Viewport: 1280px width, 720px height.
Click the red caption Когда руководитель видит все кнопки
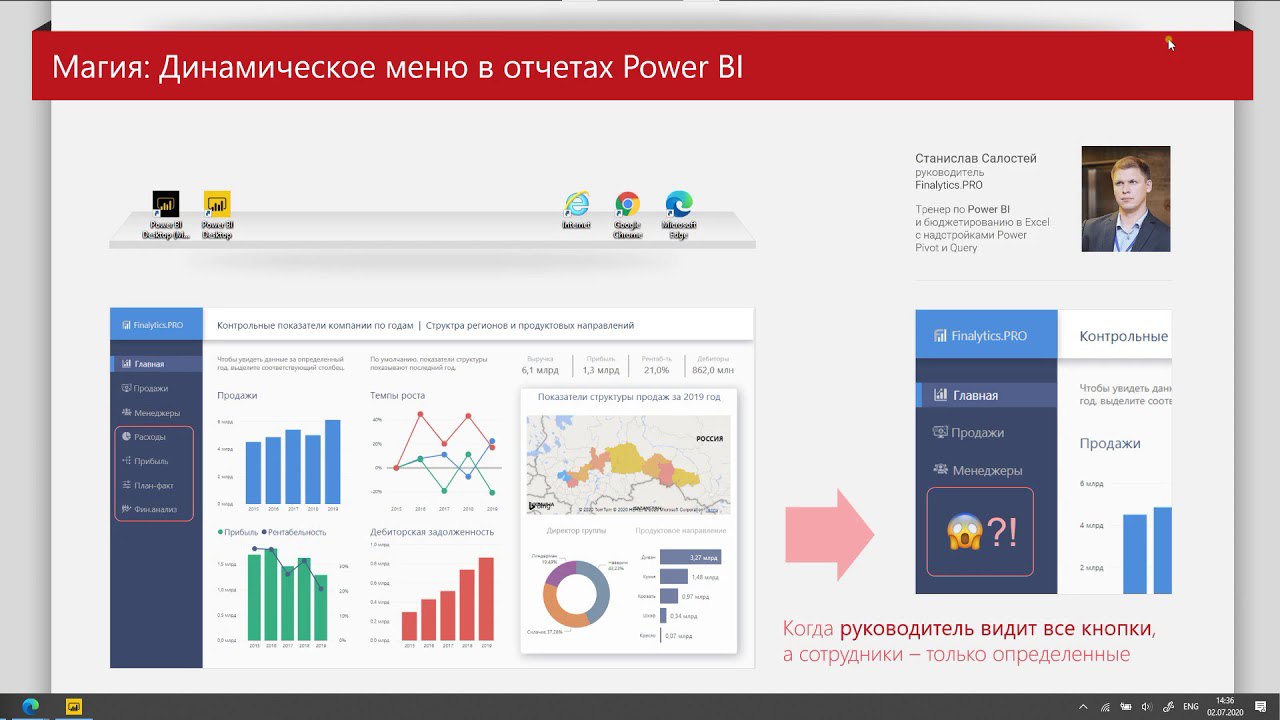[x=969, y=629]
